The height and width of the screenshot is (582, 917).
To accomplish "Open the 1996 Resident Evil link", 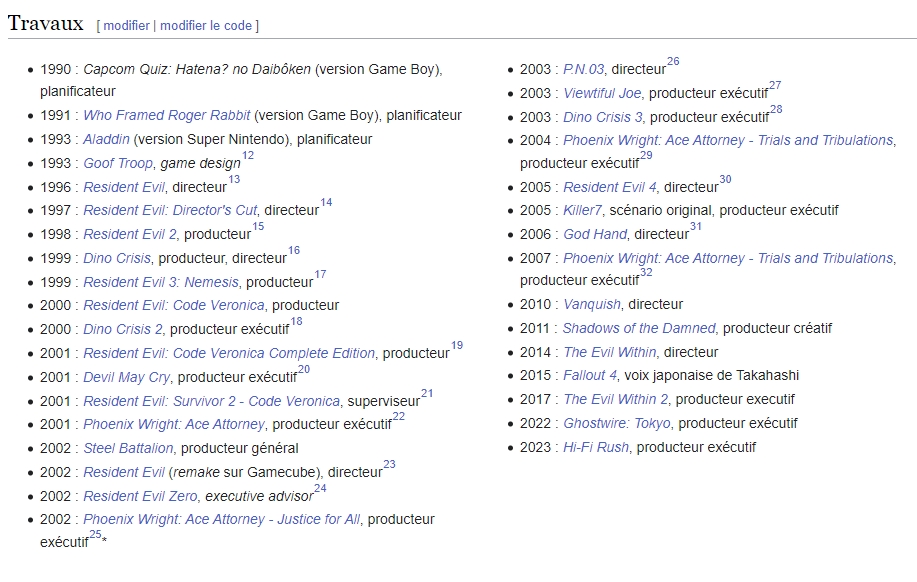I will 124,187.
